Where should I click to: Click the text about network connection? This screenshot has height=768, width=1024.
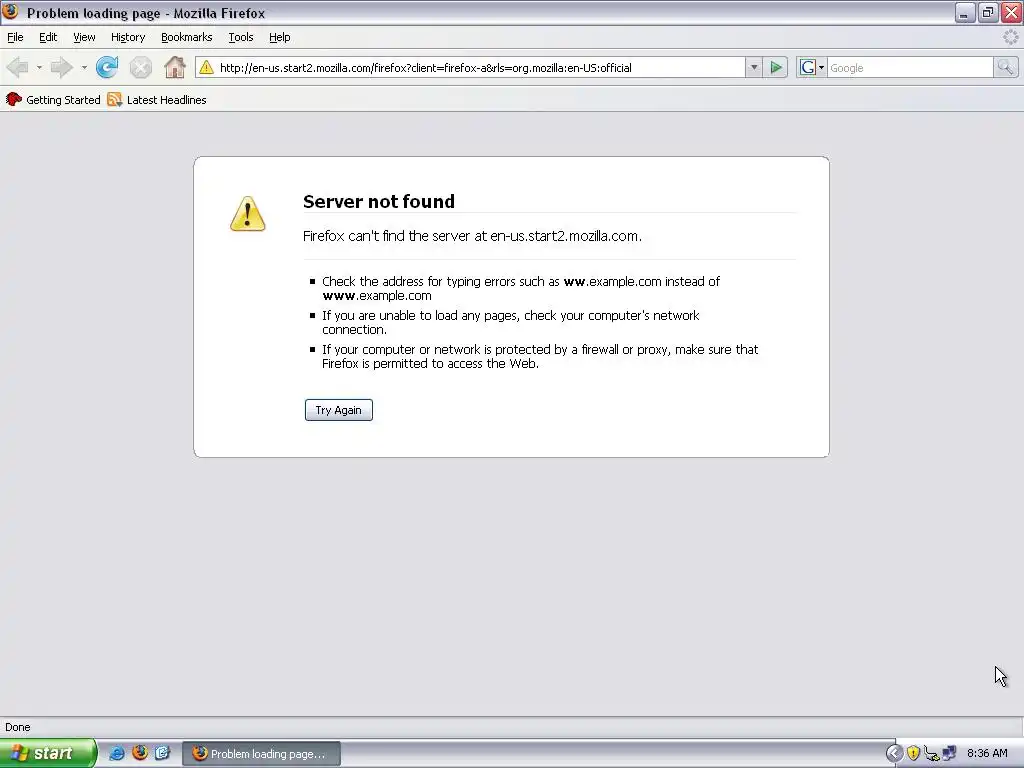tap(511, 323)
